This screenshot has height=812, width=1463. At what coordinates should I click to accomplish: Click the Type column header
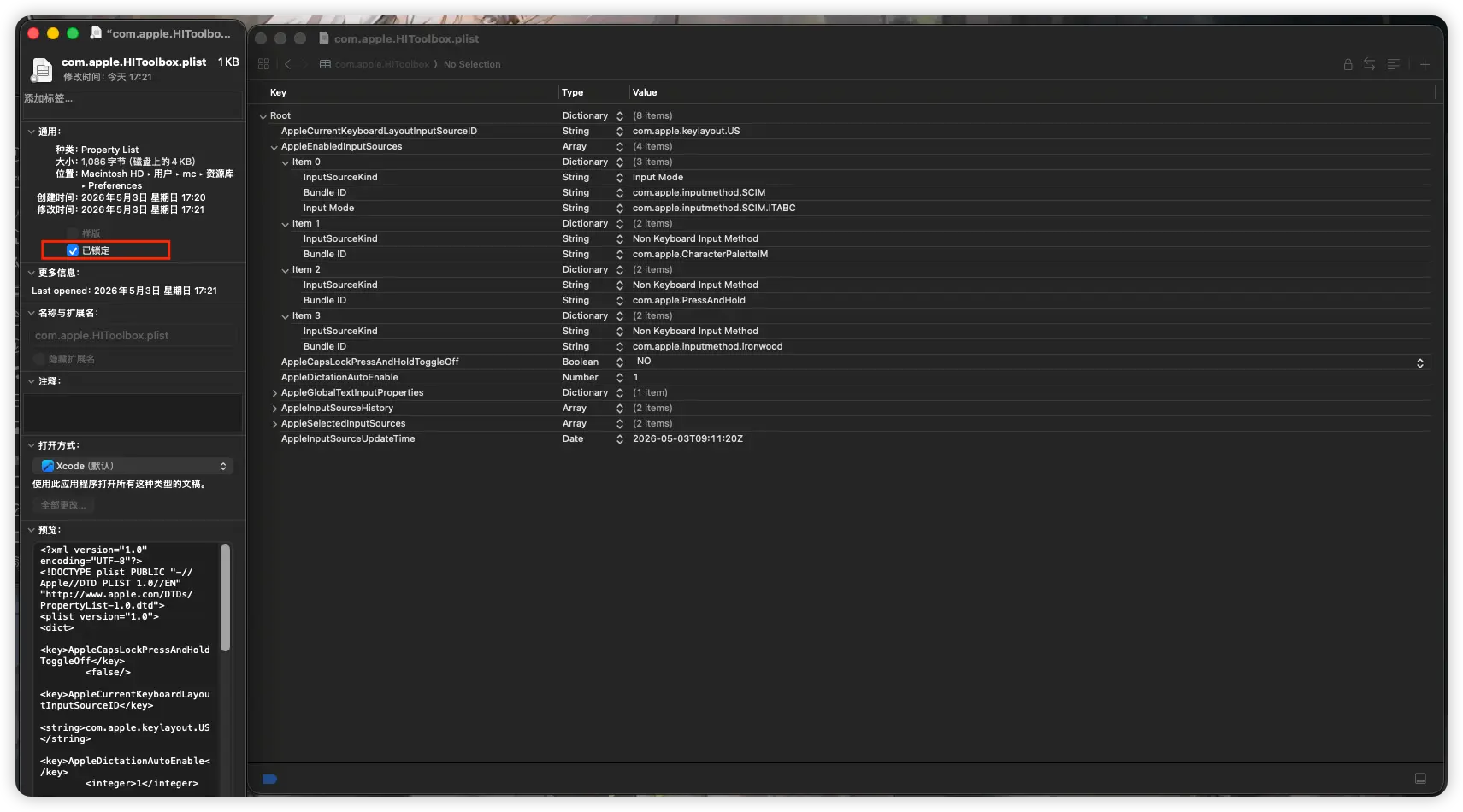(572, 92)
